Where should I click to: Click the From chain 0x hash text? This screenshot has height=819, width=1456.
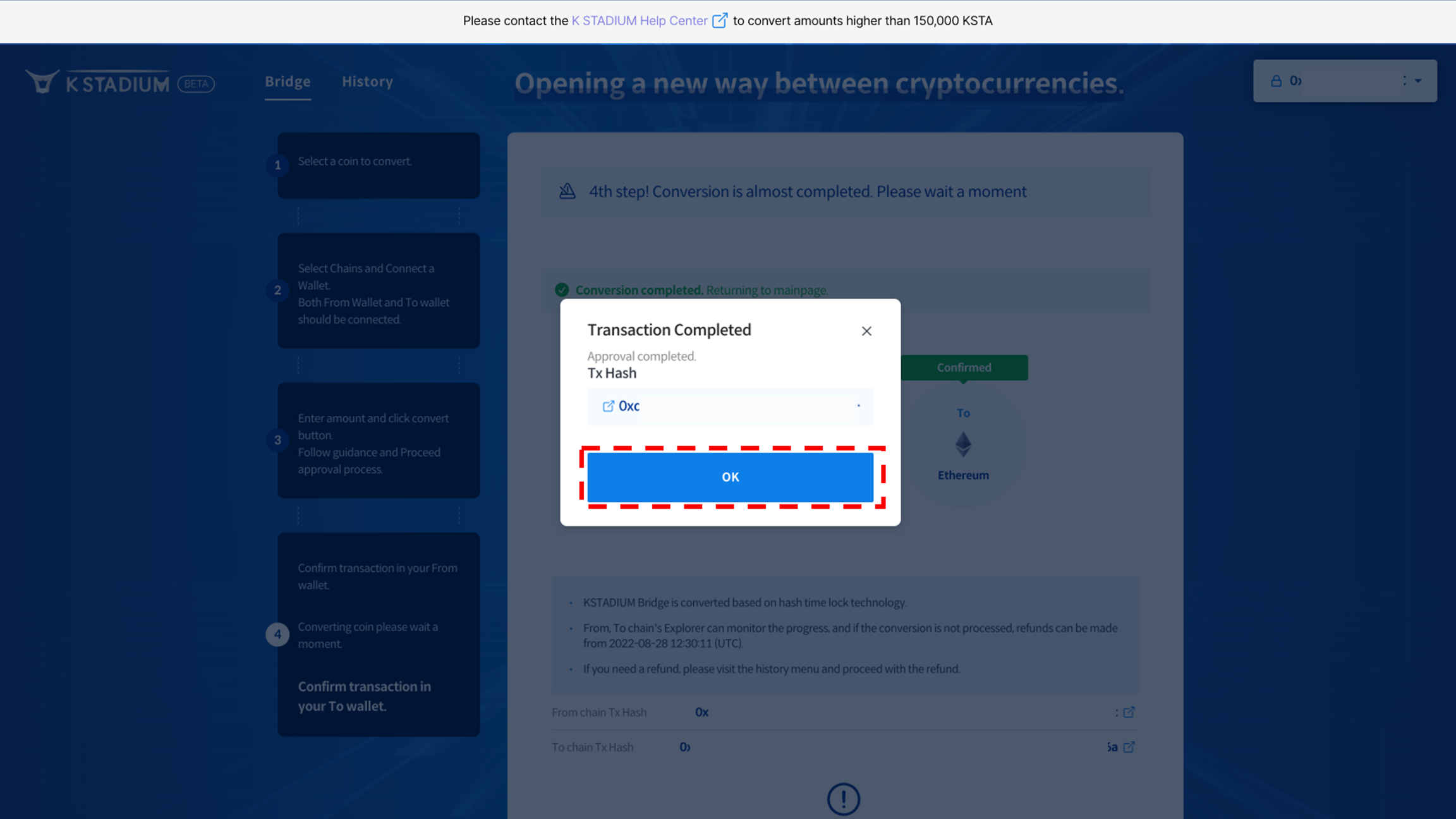click(x=701, y=712)
